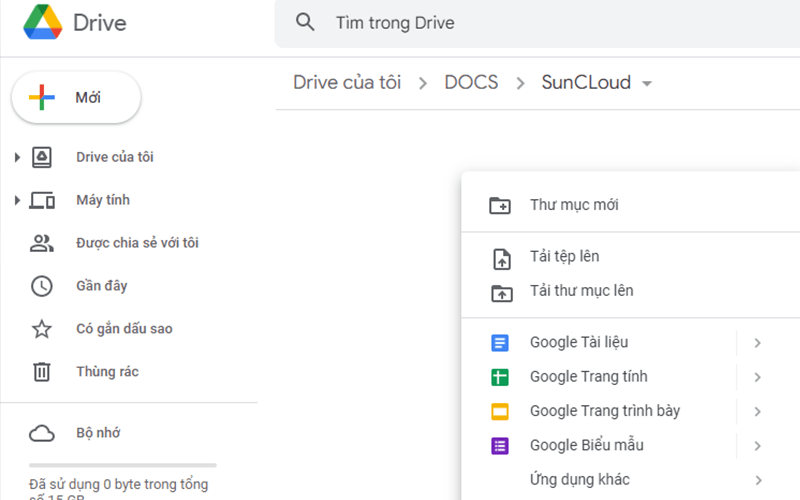Open Thùng rác trash
The image size is (800, 500).
tap(107, 371)
